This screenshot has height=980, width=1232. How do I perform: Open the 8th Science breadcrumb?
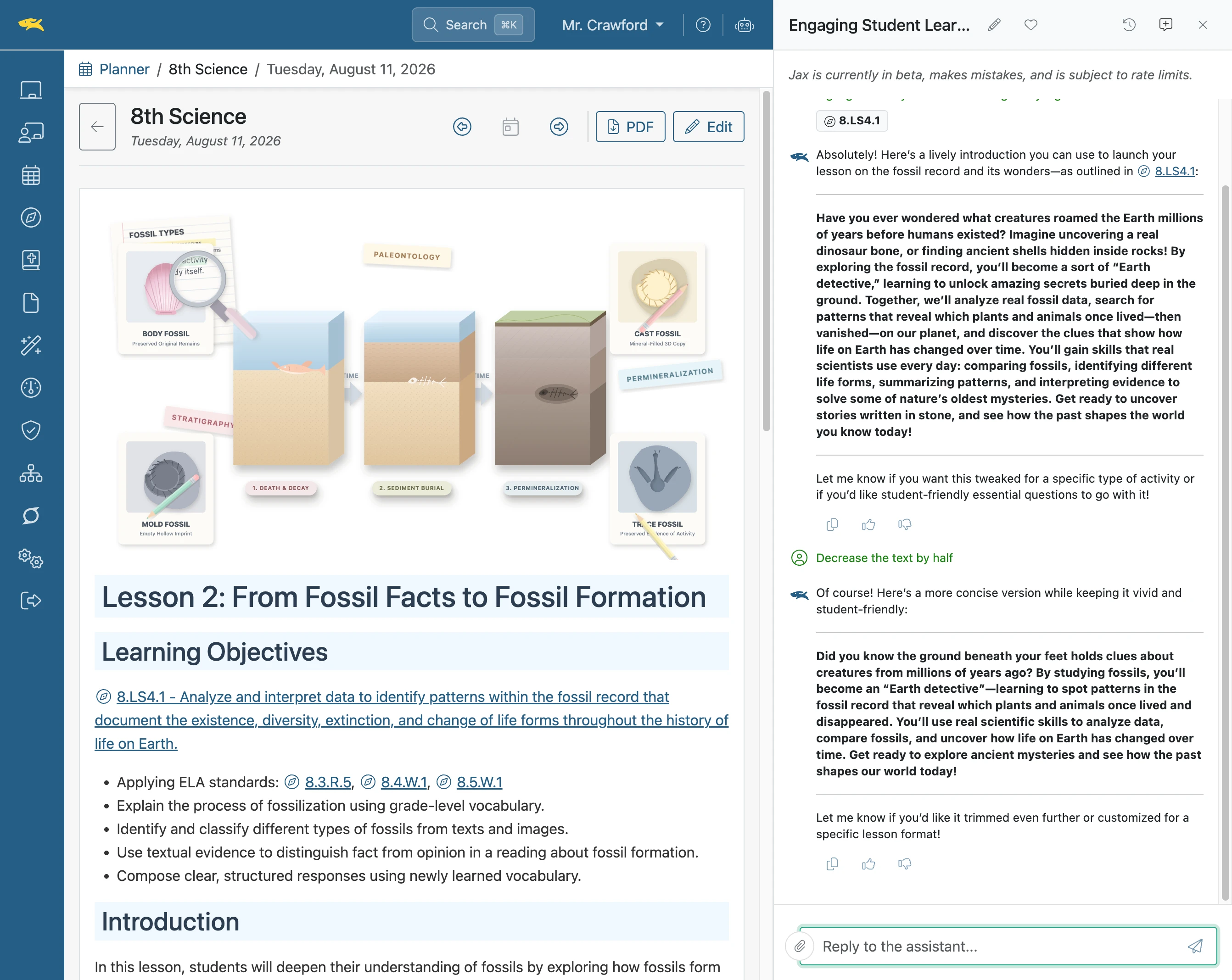208,69
